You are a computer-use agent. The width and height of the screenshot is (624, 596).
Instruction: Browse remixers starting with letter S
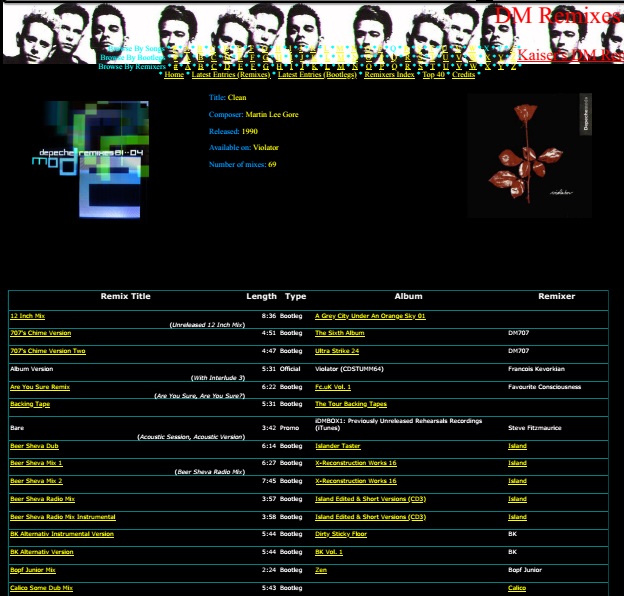pos(421,66)
